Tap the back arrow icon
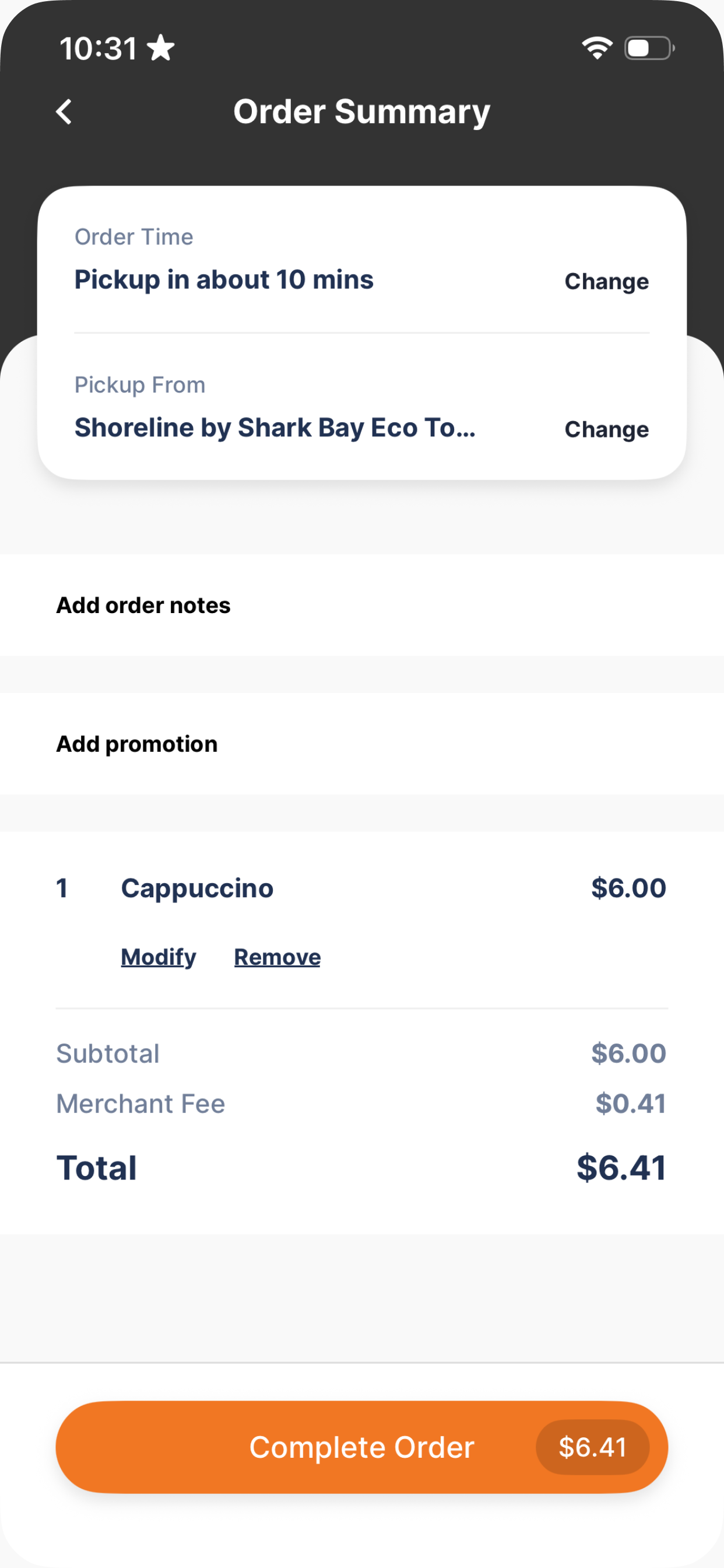Viewport: 724px width, 1568px height. click(x=64, y=112)
